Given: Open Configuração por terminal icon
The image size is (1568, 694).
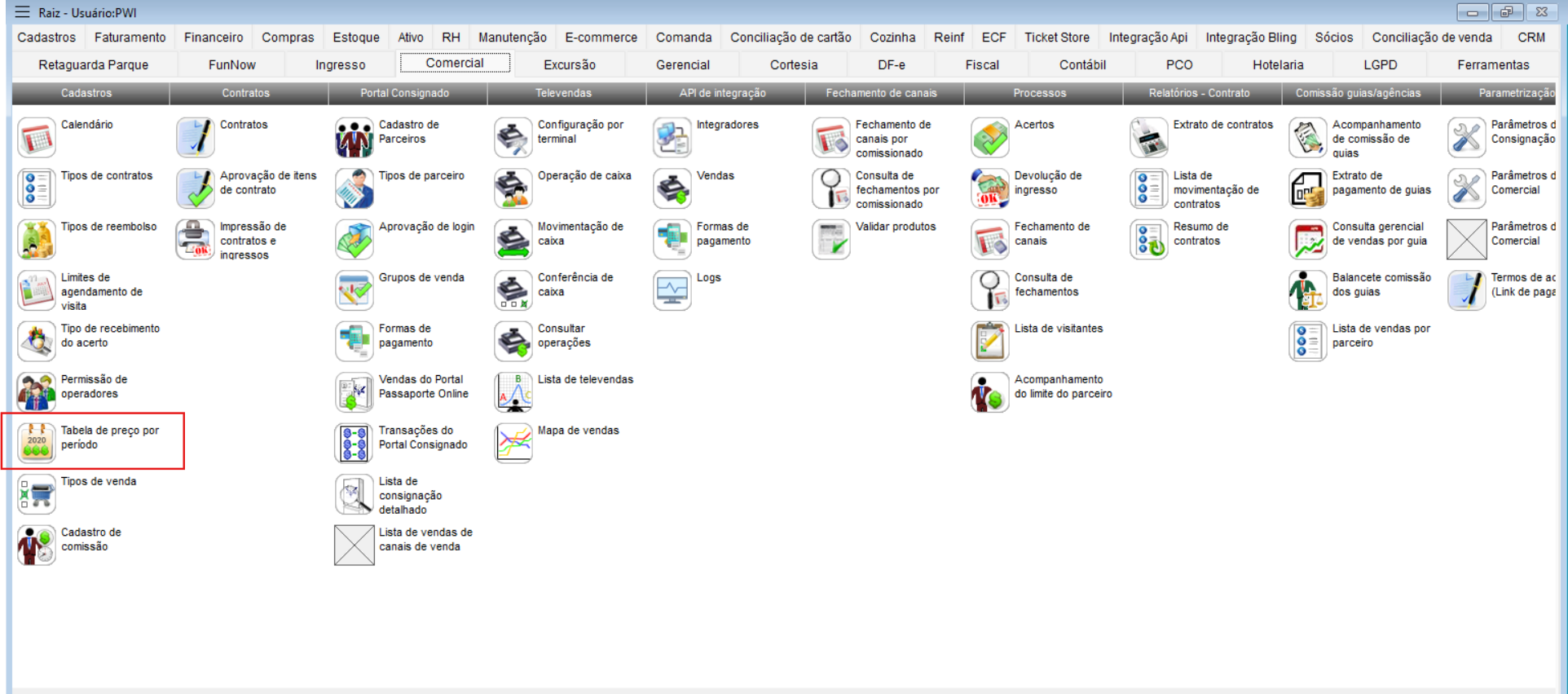Looking at the screenshot, I should (x=513, y=138).
